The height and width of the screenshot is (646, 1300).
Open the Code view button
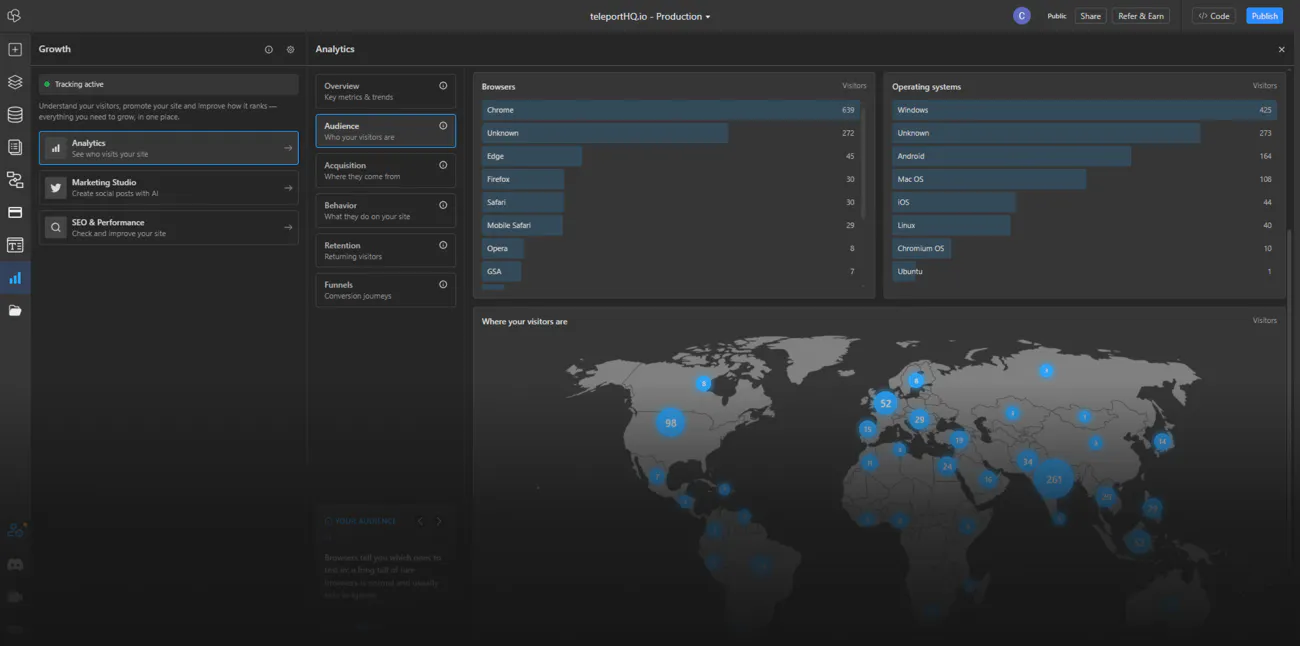click(x=1214, y=16)
